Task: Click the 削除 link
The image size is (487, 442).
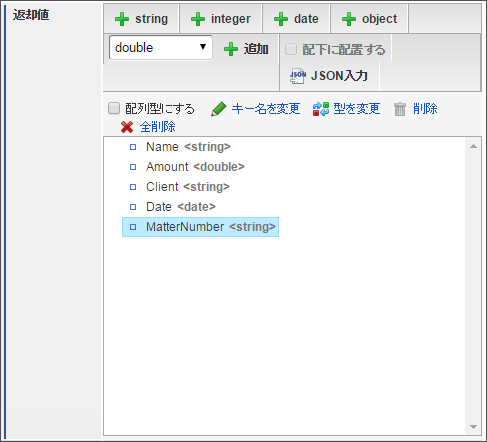Action: [x=425, y=109]
